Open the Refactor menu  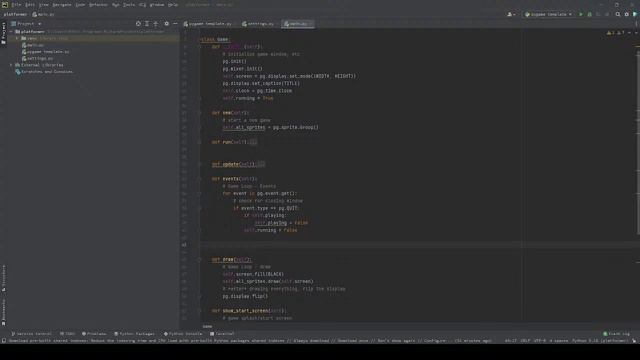pos(98,4)
